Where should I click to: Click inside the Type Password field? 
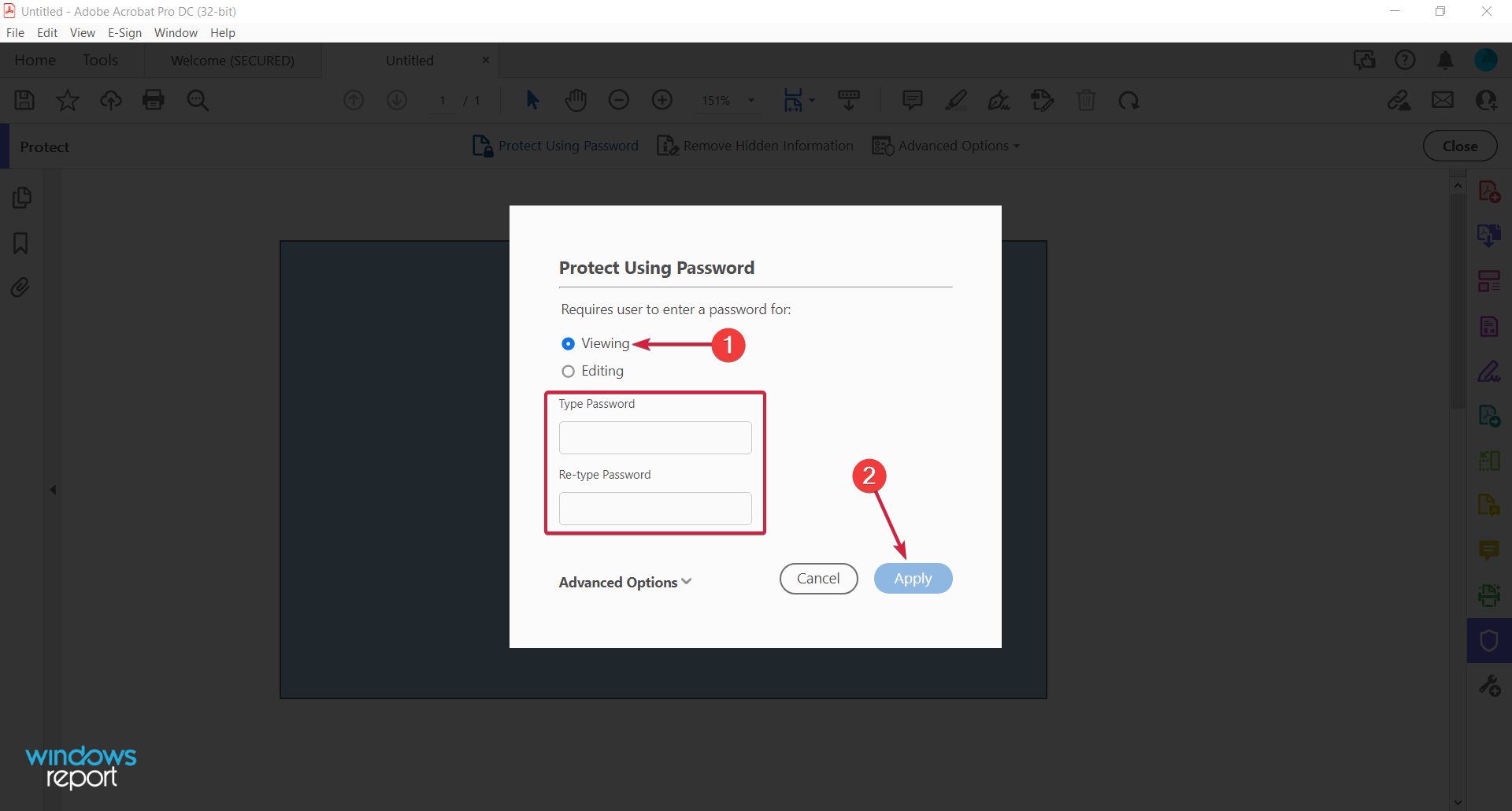pos(654,437)
